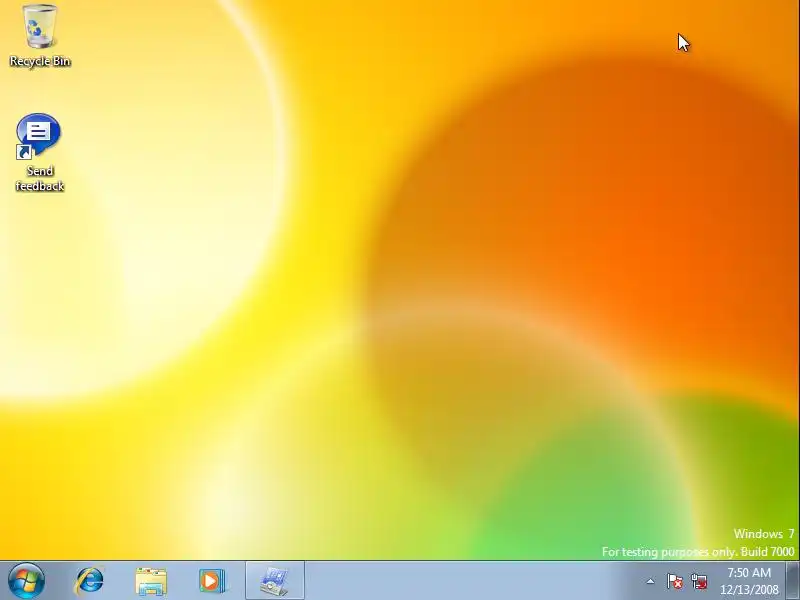Image resolution: width=800 pixels, height=600 pixels.
Task: Click the Send feedback label text
Action: pyautogui.click(x=40, y=178)
